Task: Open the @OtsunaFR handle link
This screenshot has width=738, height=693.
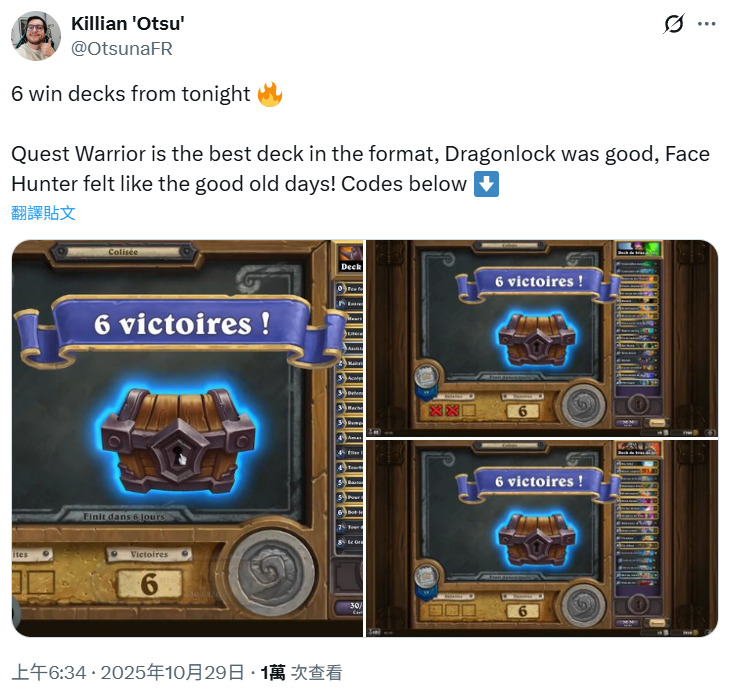Action: click(x=122, y=48)
